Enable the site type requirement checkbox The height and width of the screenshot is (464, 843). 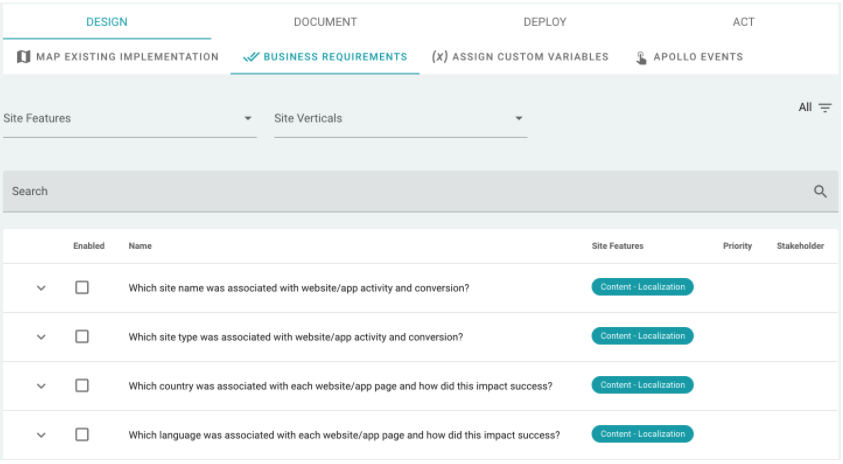(82, 337)
